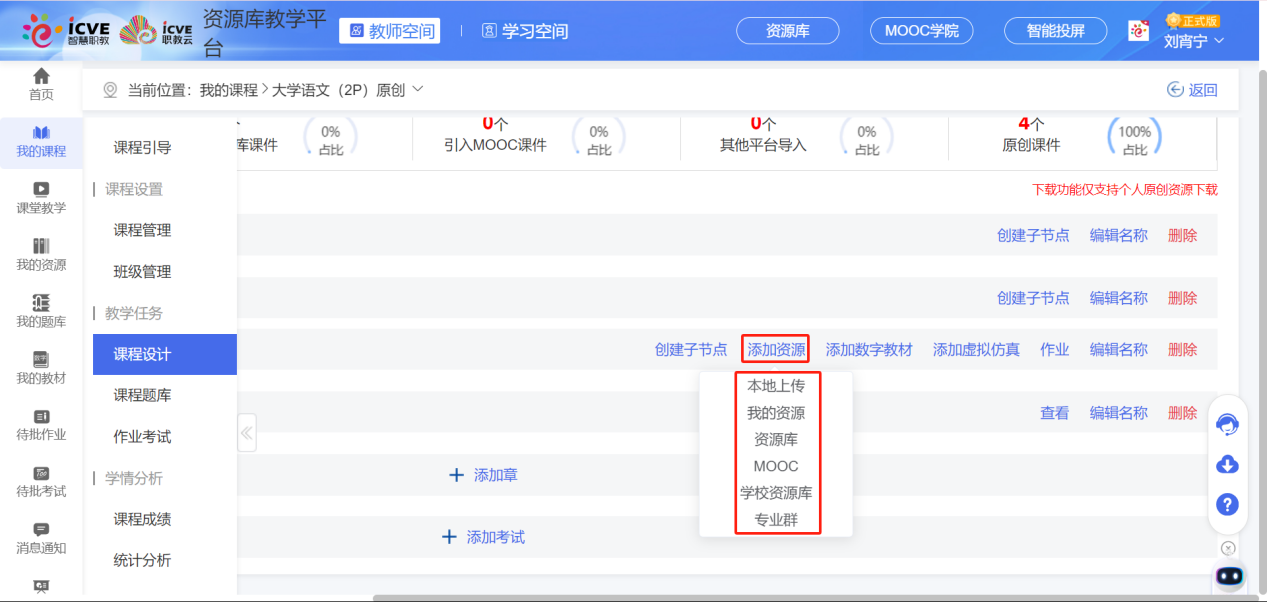Collapse the left course menu panel
This screenshot has width=1267, height=602.
pos(246,433)
